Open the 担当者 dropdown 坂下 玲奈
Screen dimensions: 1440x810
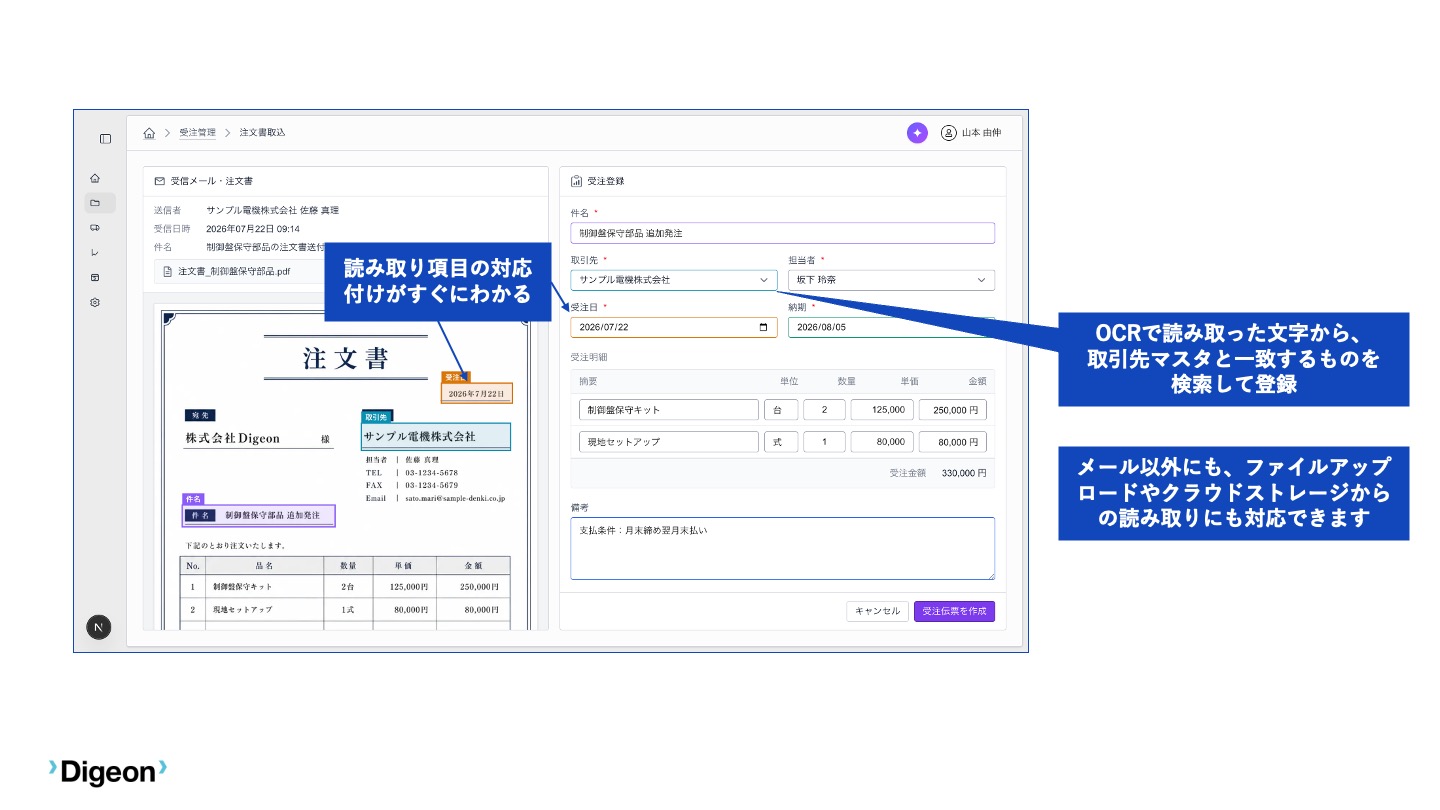tap(891, 280)
